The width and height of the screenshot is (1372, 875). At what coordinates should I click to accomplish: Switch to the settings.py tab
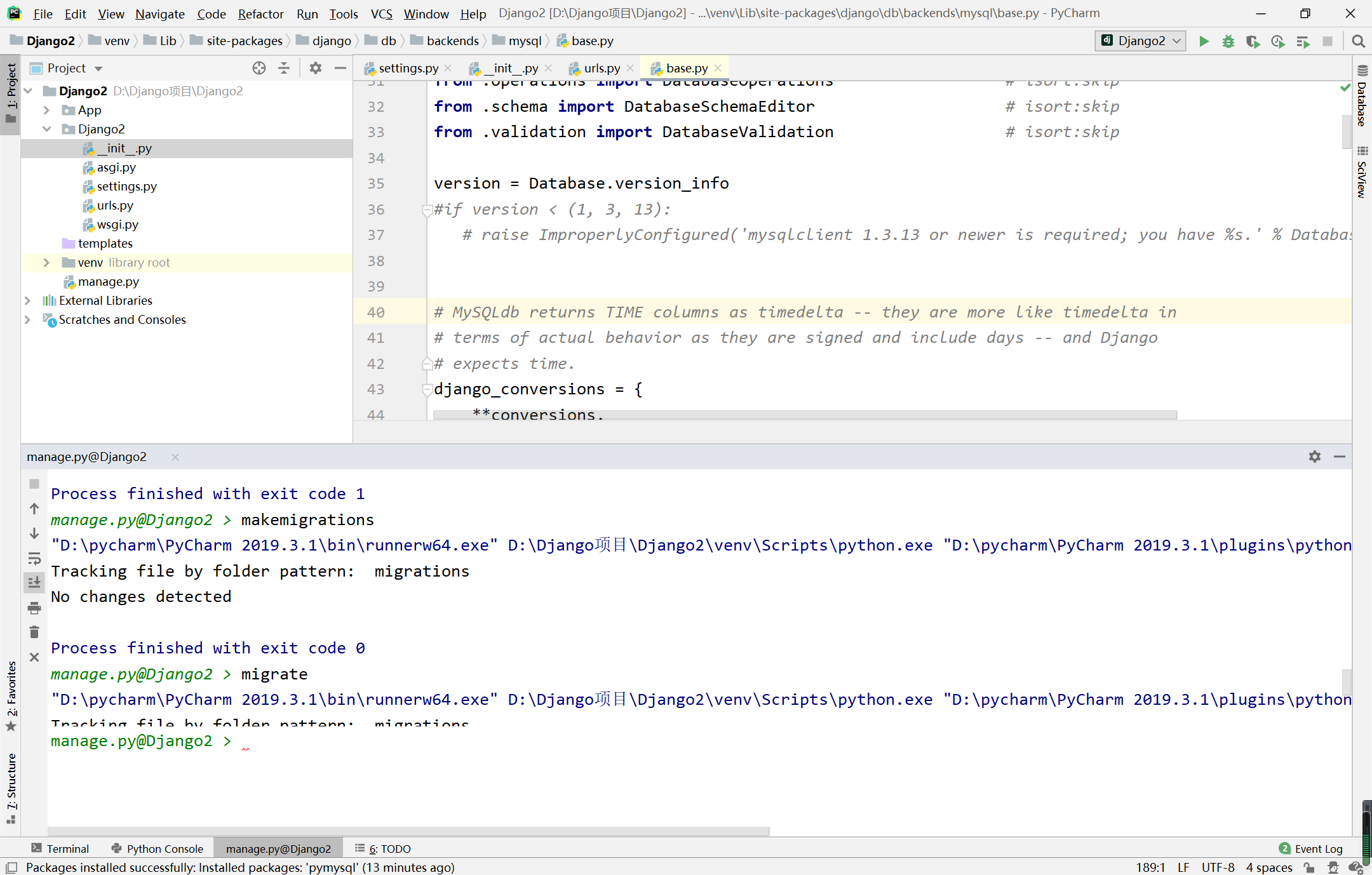coord(408,68)
